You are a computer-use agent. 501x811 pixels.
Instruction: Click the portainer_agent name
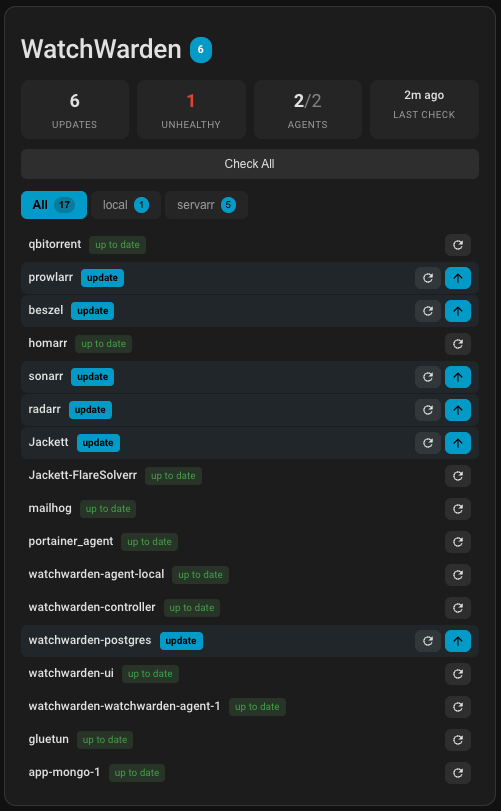point(71,542)
